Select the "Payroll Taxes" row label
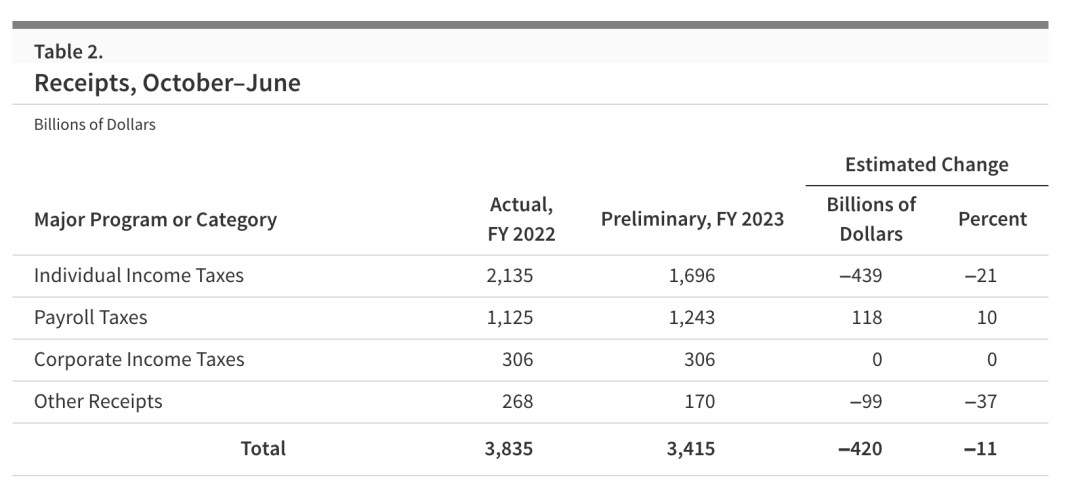The width and height of the screenshot is (1080, 488). click(x=90, y=317)
